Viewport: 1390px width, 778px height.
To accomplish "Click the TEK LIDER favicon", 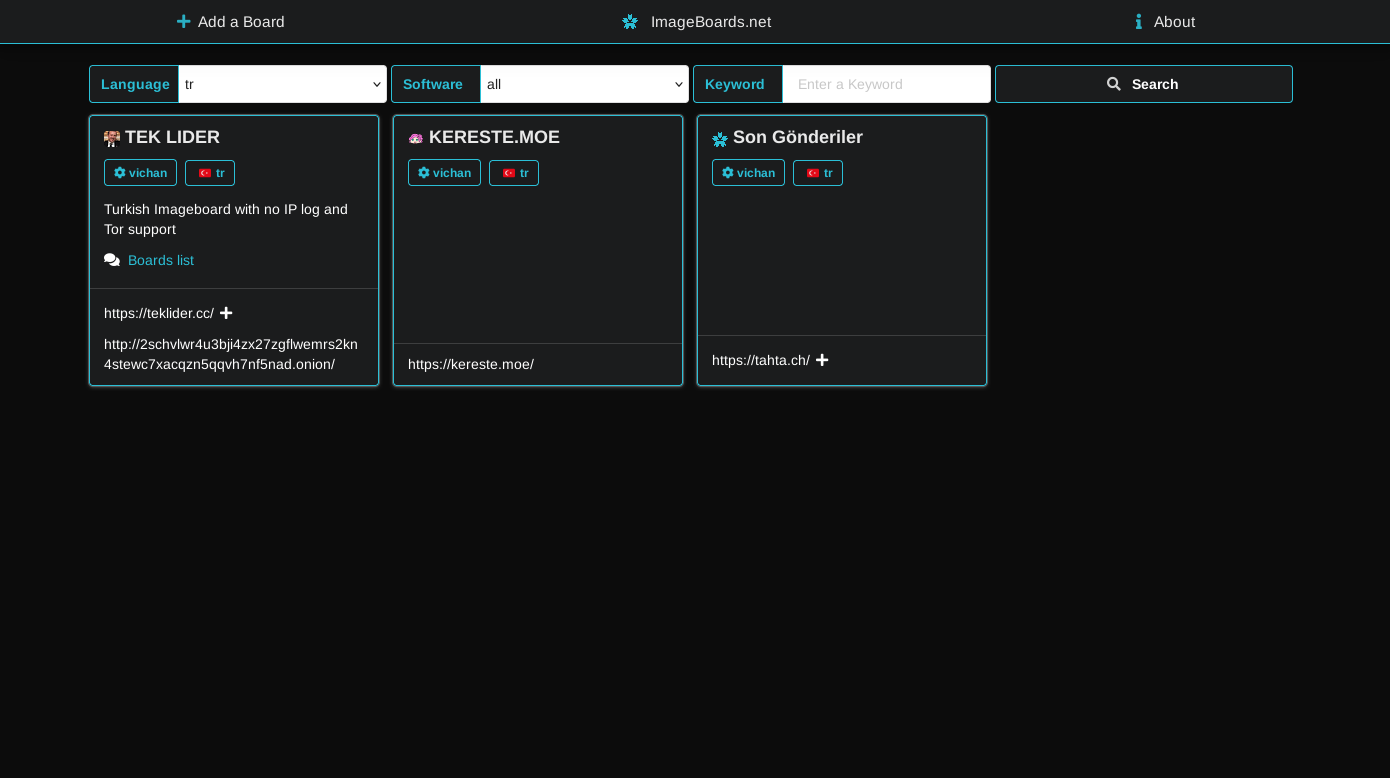I will tap(112, 139).
